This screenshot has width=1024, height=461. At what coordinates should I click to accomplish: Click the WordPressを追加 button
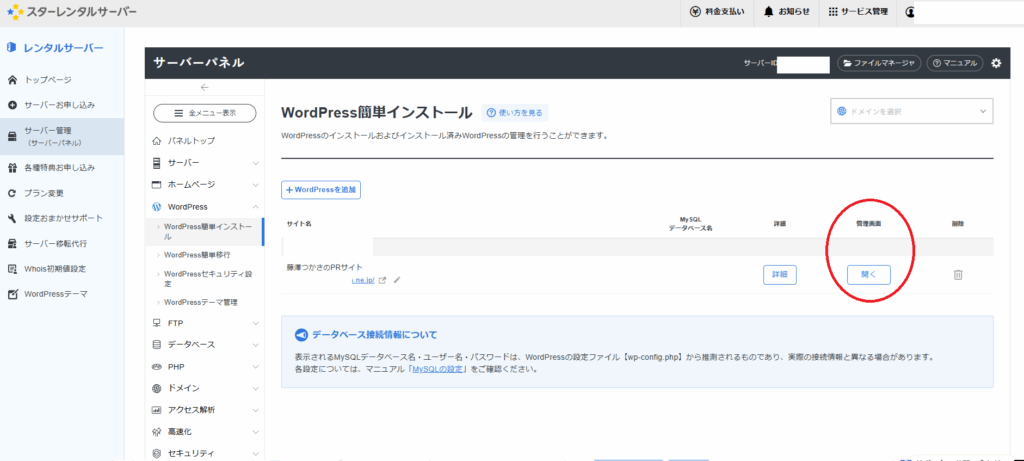pos(321,189)
